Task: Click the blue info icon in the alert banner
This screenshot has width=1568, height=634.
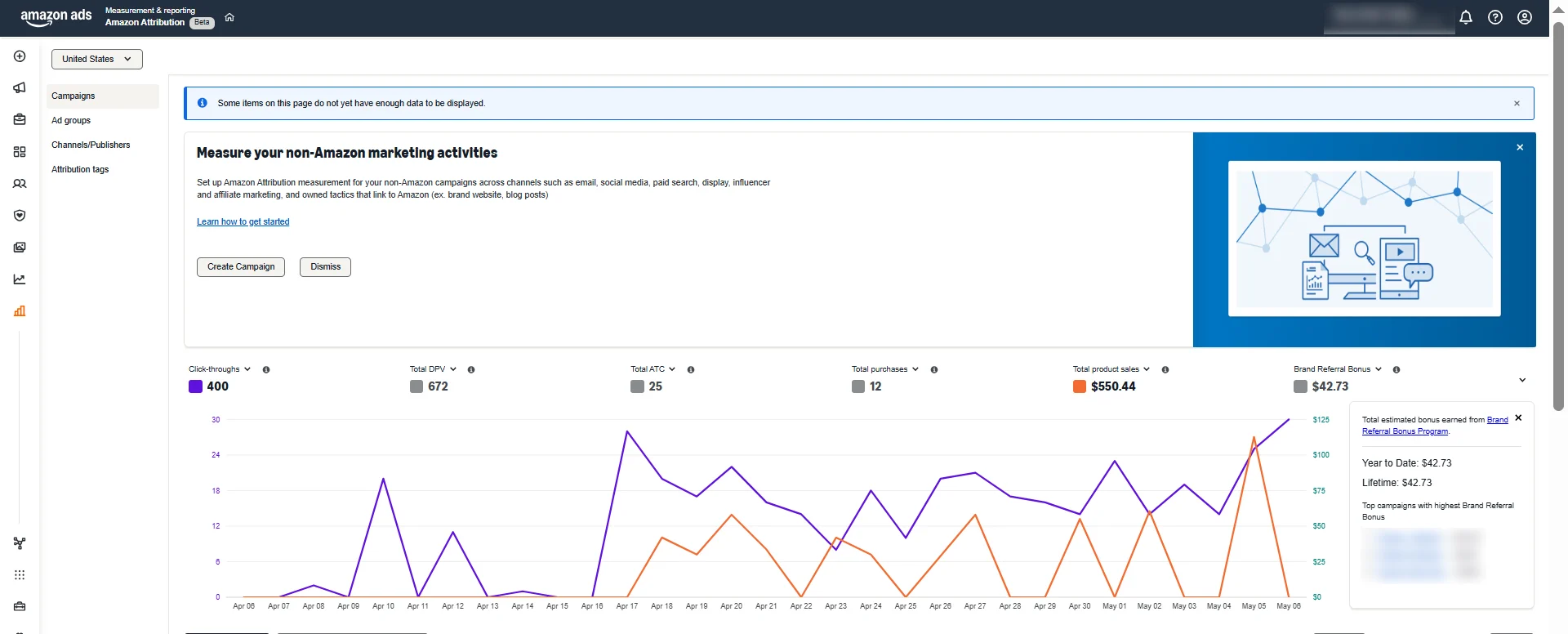Action: pyautogui.click(x=203, y=103)
